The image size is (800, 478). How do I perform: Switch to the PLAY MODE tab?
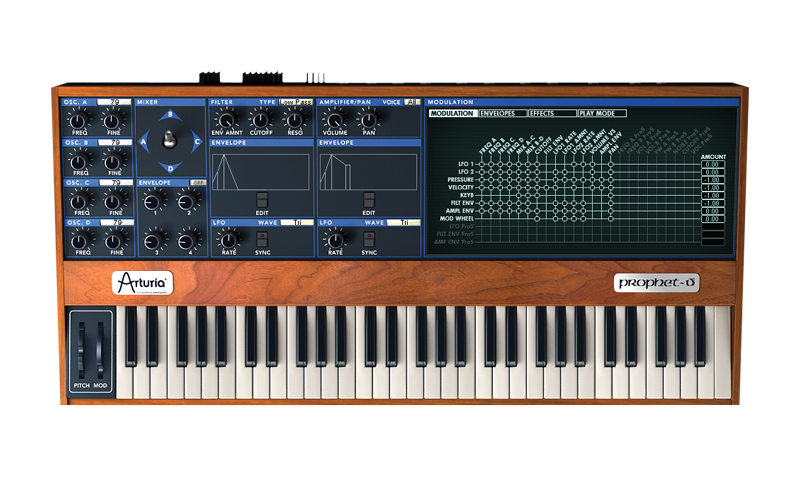click(602, 113)
